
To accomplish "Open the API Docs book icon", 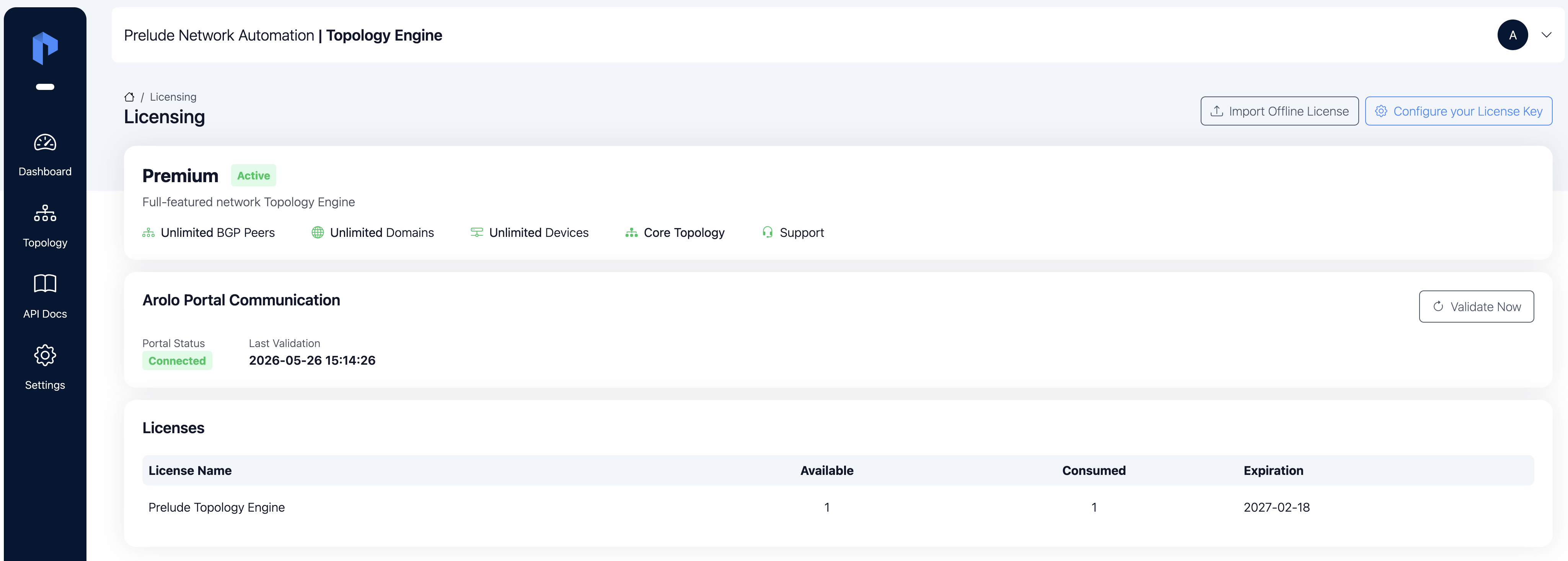I will click(45, 284).
